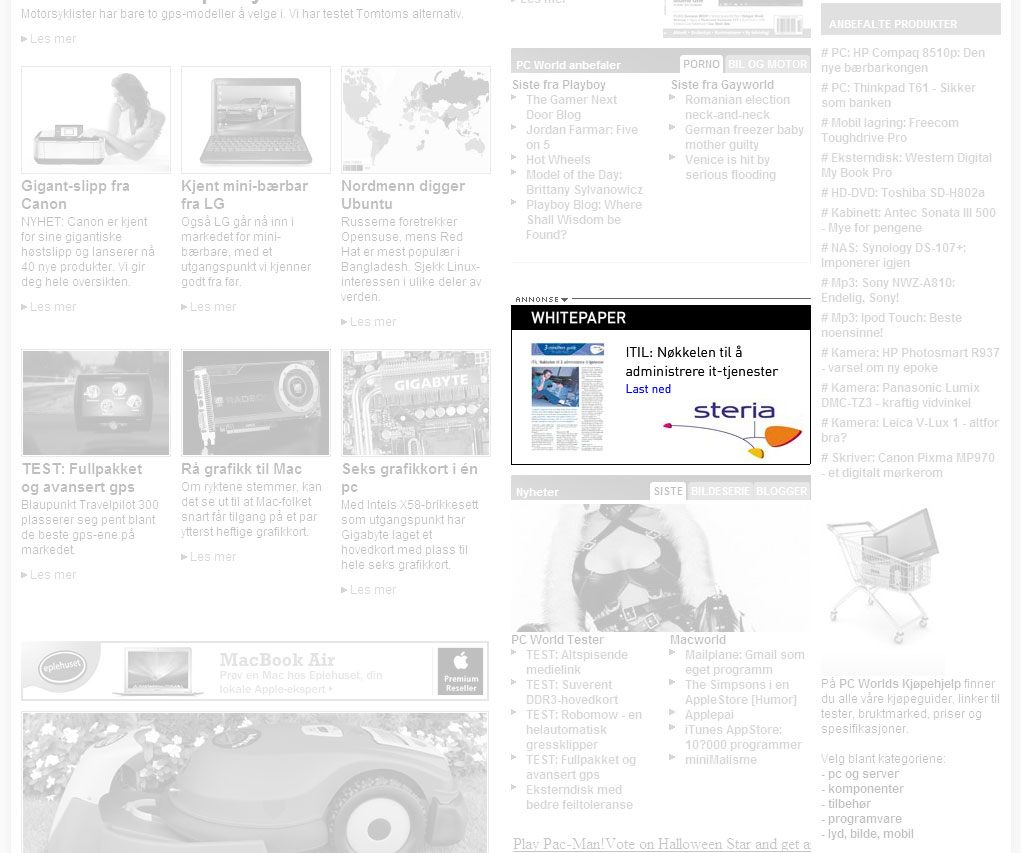Open 'Ipod Touch: Beste noensinne!' link

click(891, 325)
